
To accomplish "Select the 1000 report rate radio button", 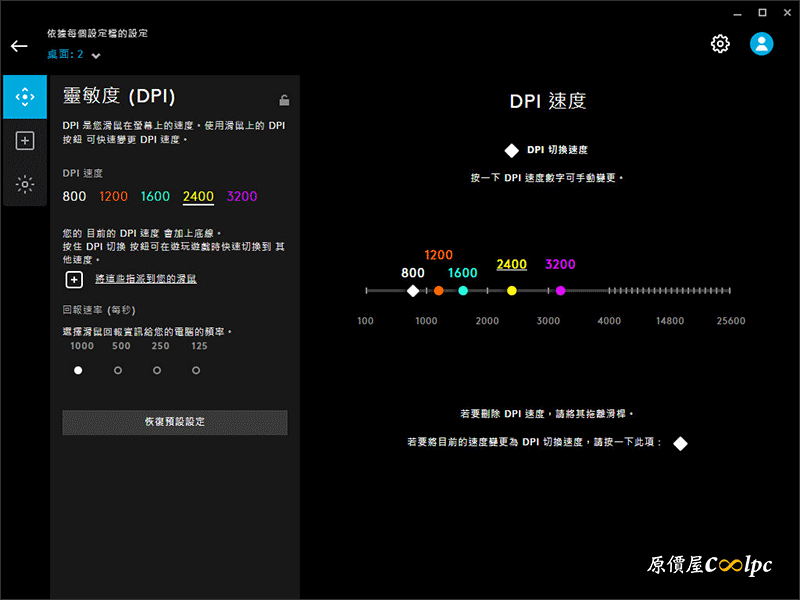I will (x=78, y=370).
